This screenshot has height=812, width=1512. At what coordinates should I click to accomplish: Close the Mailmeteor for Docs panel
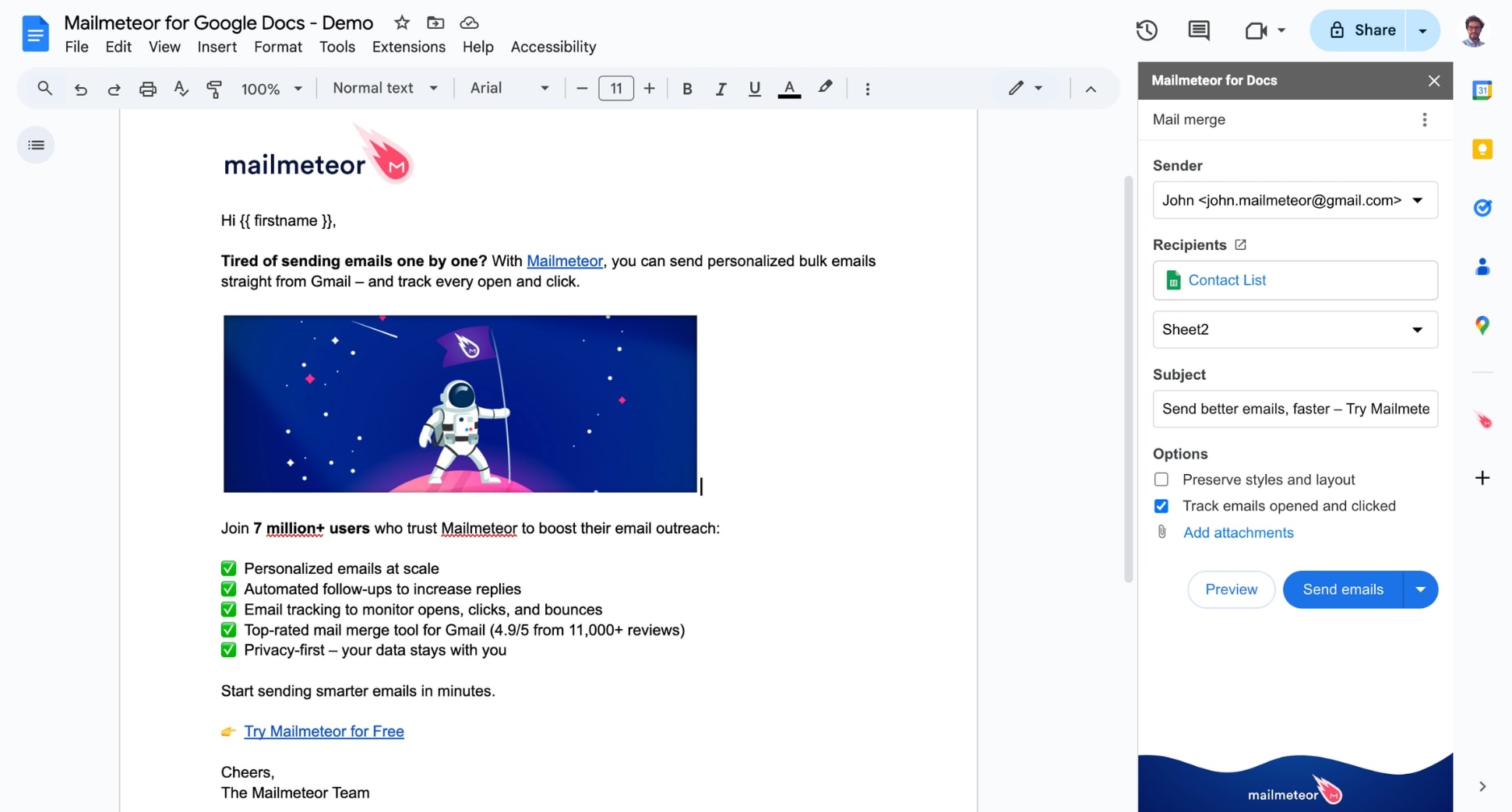point(1433,80)
